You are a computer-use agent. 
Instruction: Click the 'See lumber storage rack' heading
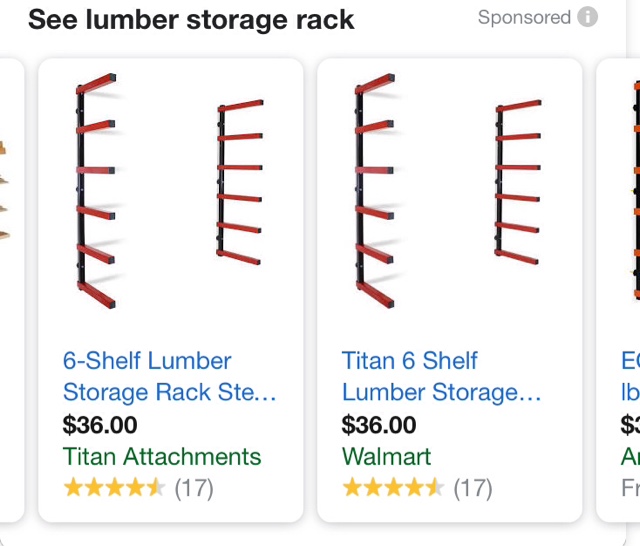pyautogui.click(x=191, y=20)
